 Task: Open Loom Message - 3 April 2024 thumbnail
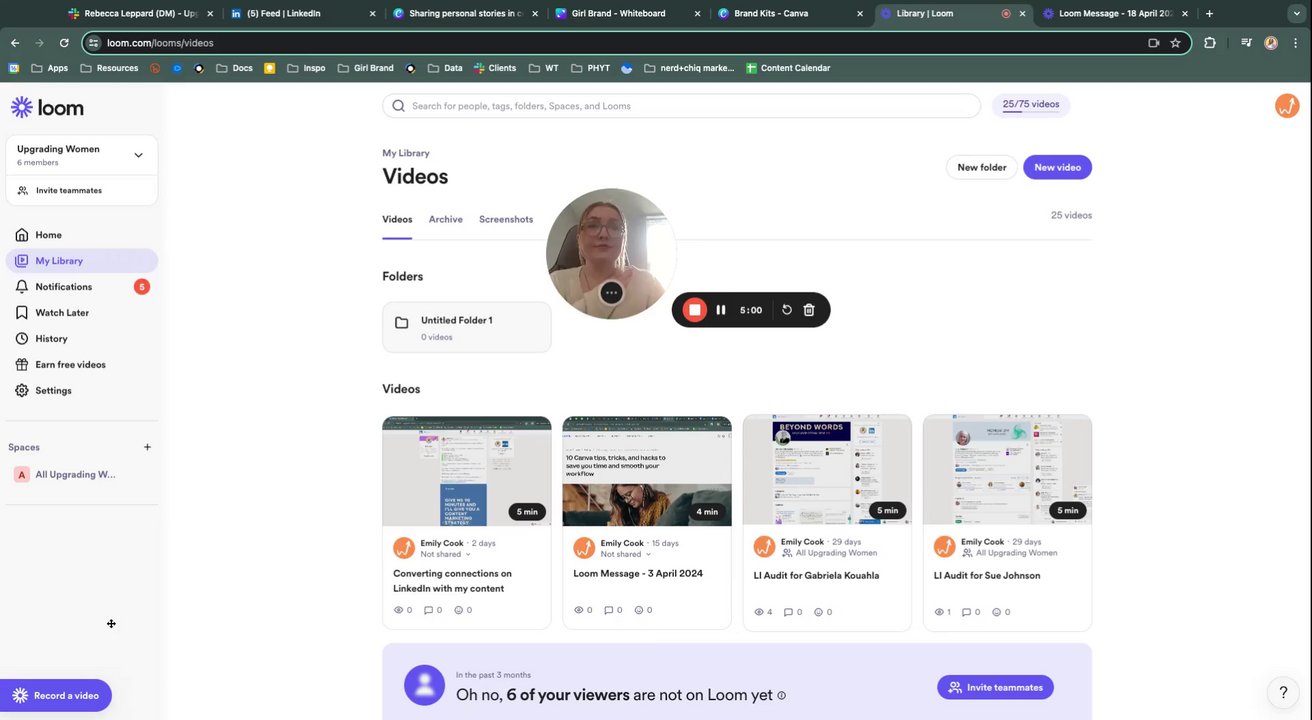pyautogui.click(x=647, y=471)
